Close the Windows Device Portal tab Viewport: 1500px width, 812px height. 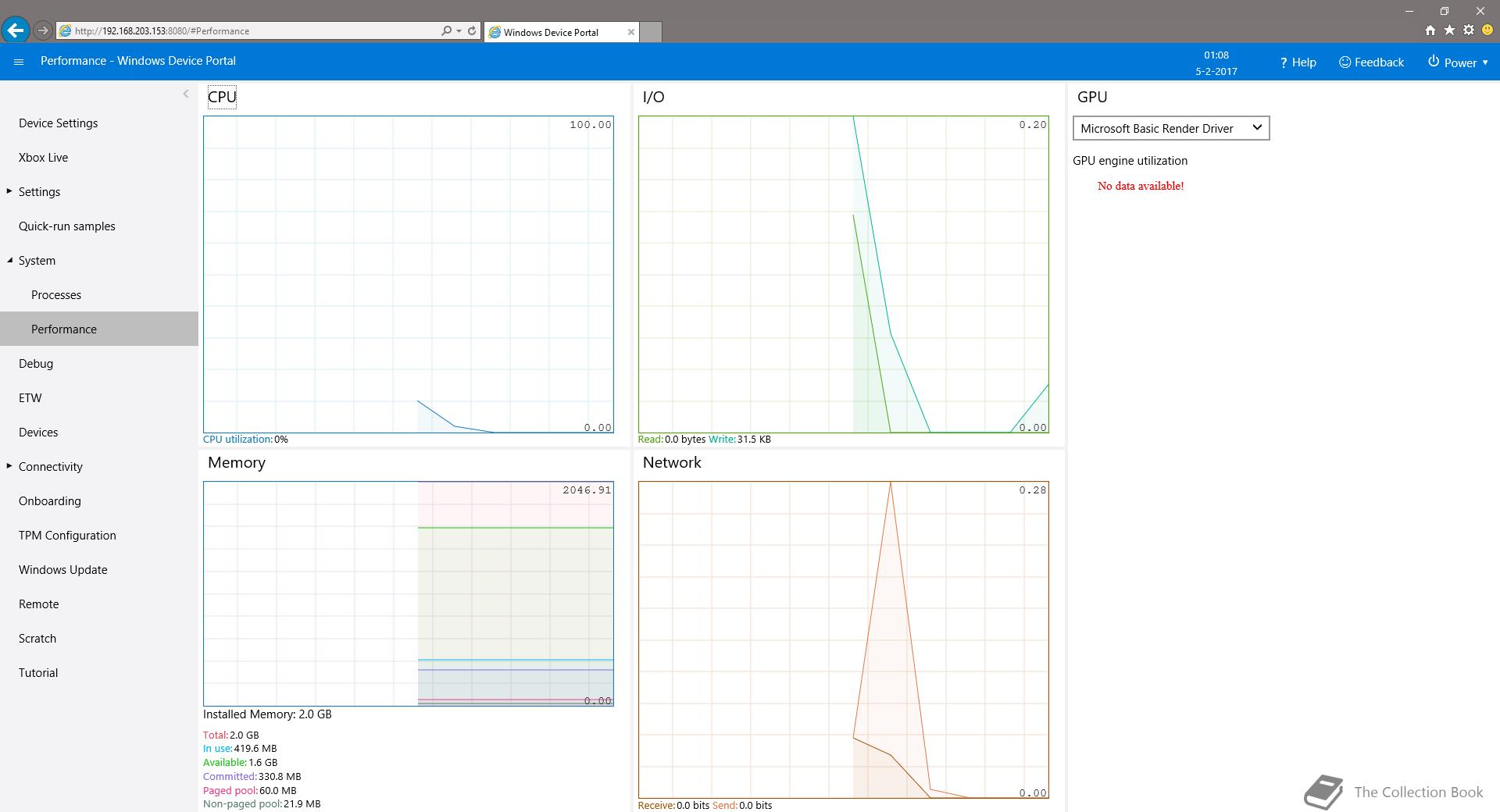pyautogui.click(x=630, y=32)
